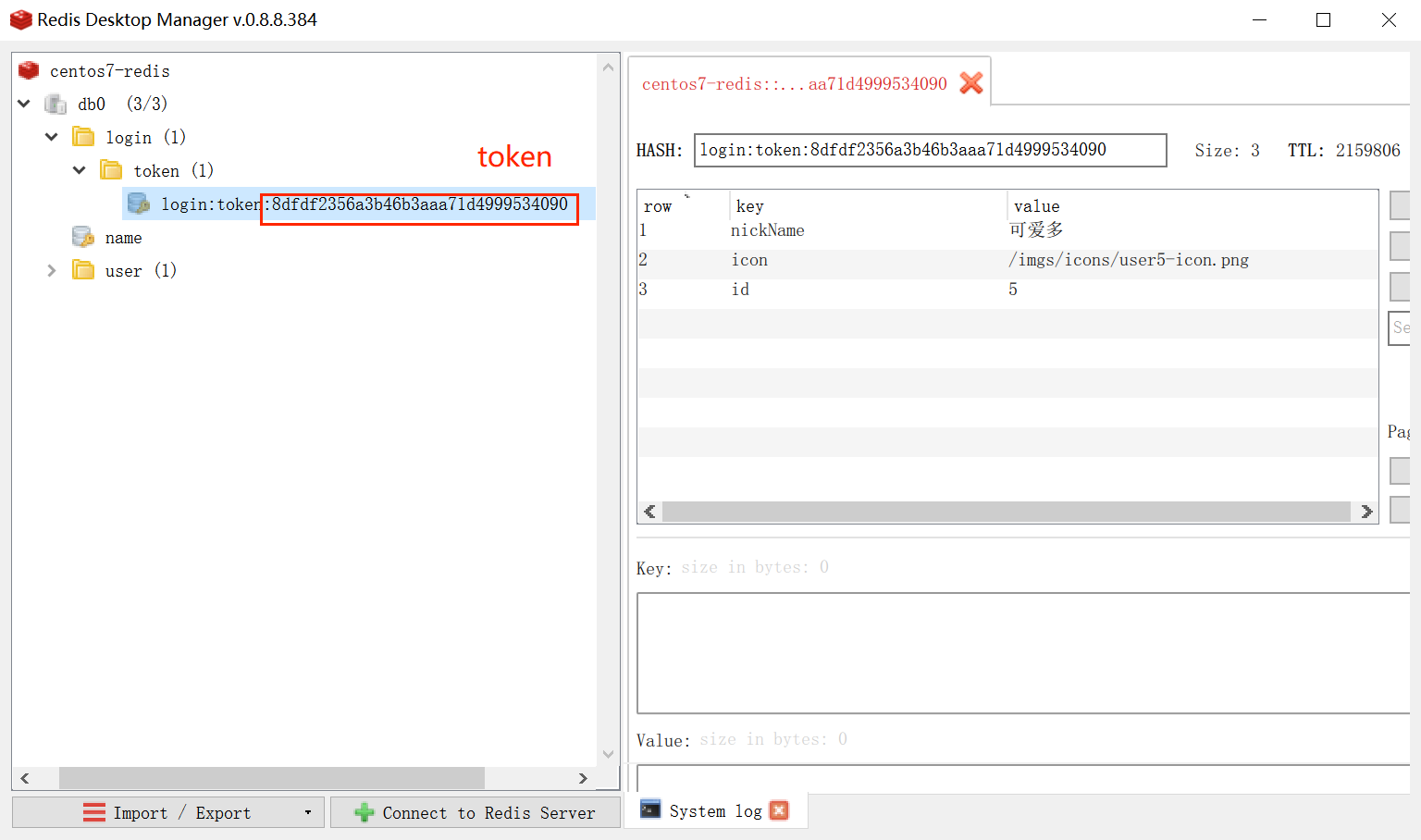Expand the user folder
The image size is (1421, 840).
(x=52, y=270)
